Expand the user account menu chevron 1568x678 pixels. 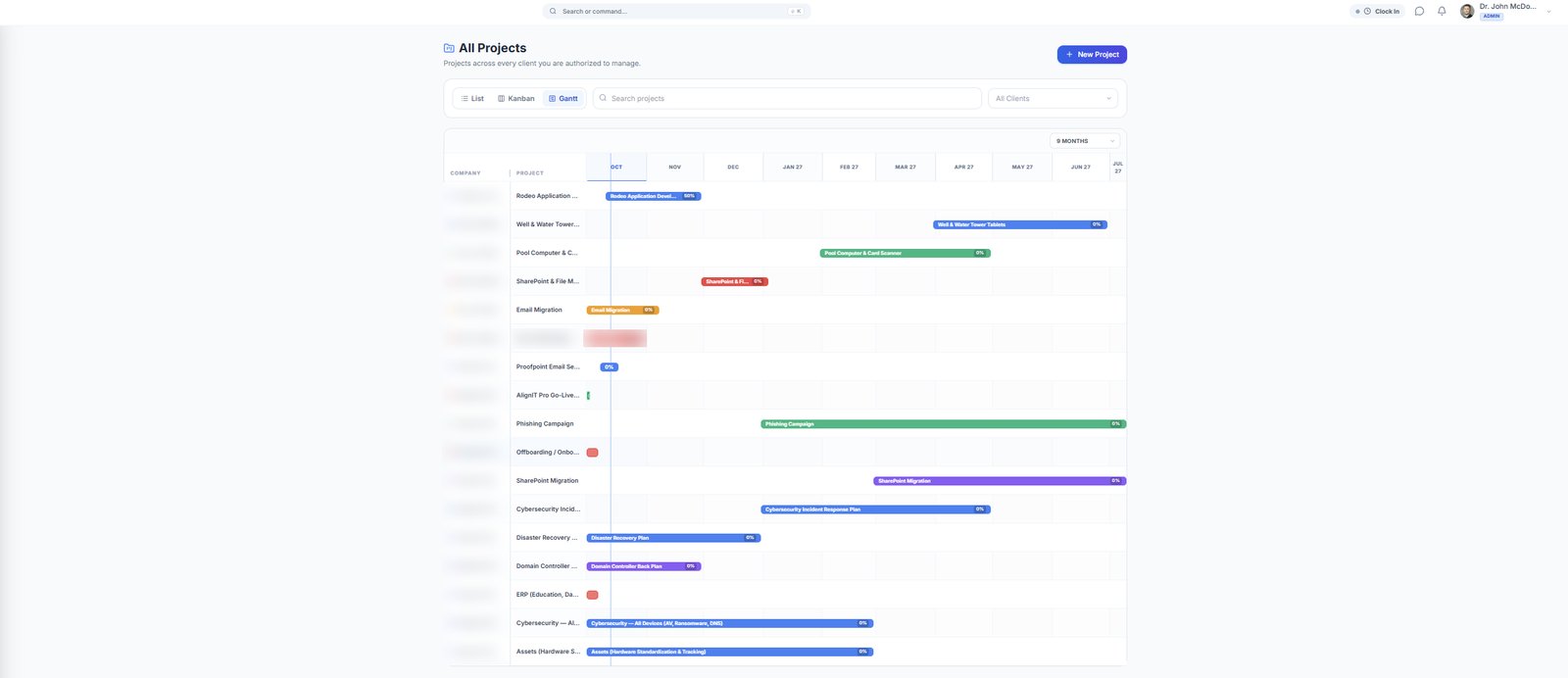pos(1548,12)
